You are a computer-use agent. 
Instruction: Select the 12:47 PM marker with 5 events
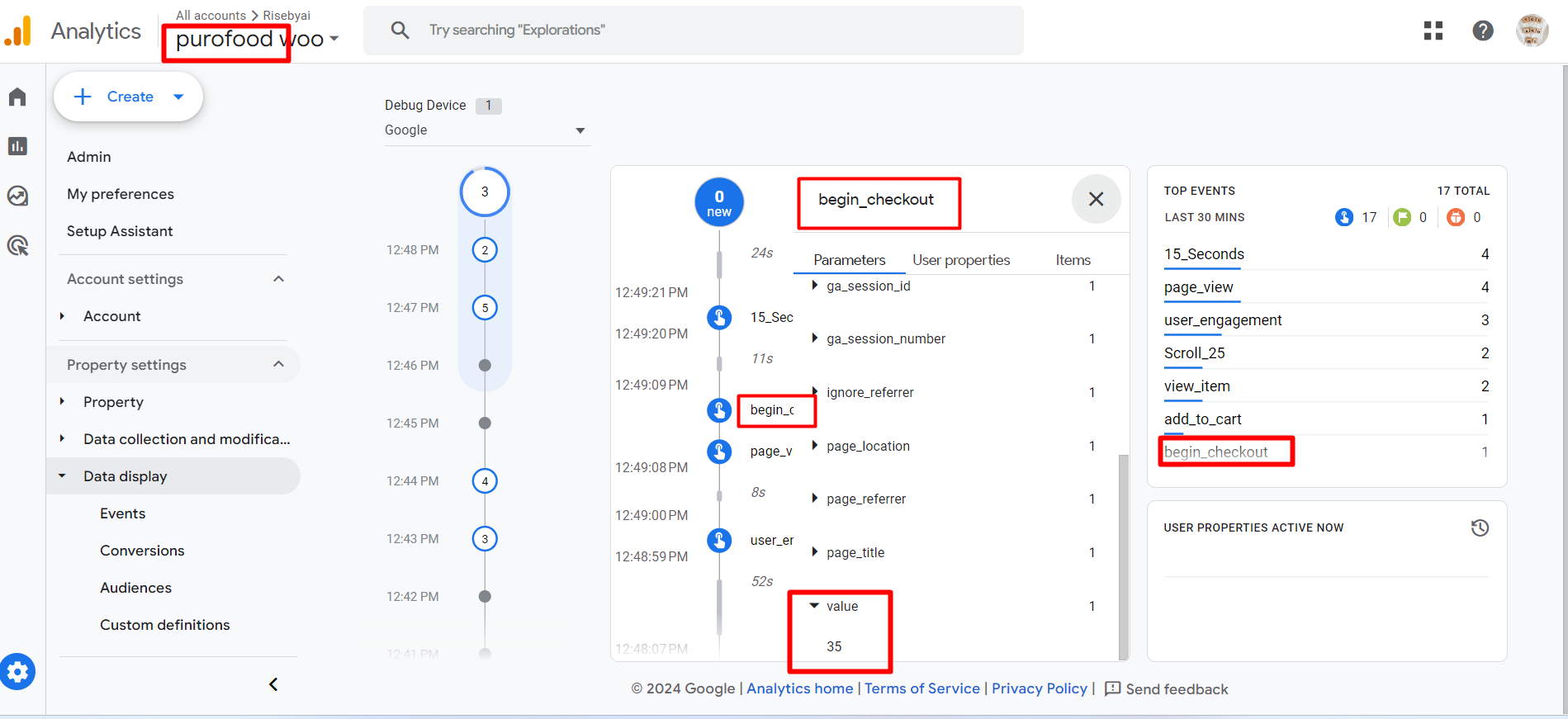485,308
